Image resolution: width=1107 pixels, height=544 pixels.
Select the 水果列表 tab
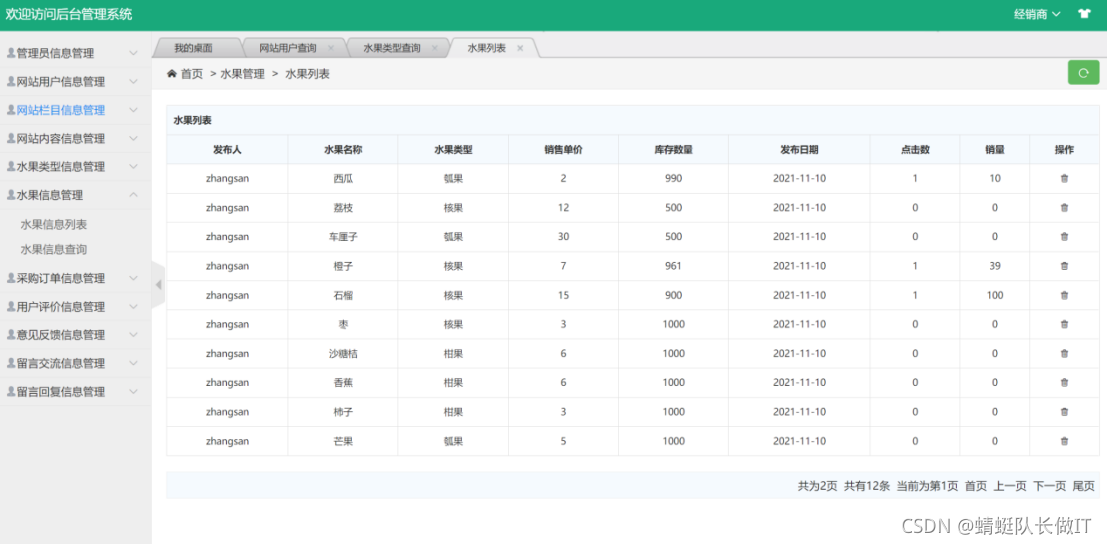[486, 48]
